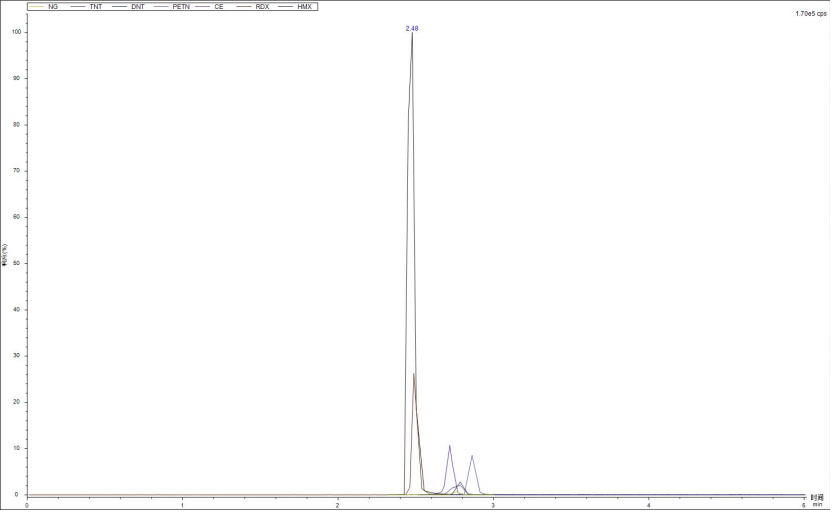This screenshot has height=512, width=833.
Task: Click the apex of the tallest peak
Action: (412, 35)
